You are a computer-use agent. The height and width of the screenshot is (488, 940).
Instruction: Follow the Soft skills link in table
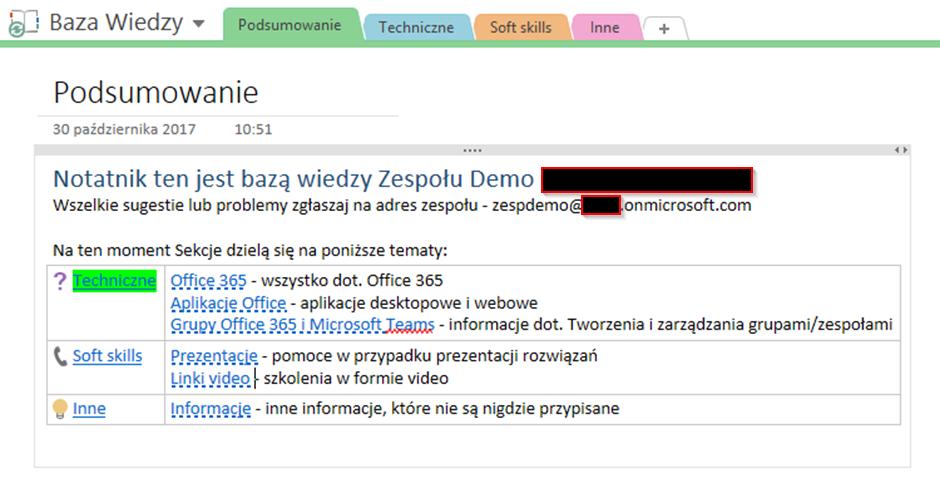(107, 356)
